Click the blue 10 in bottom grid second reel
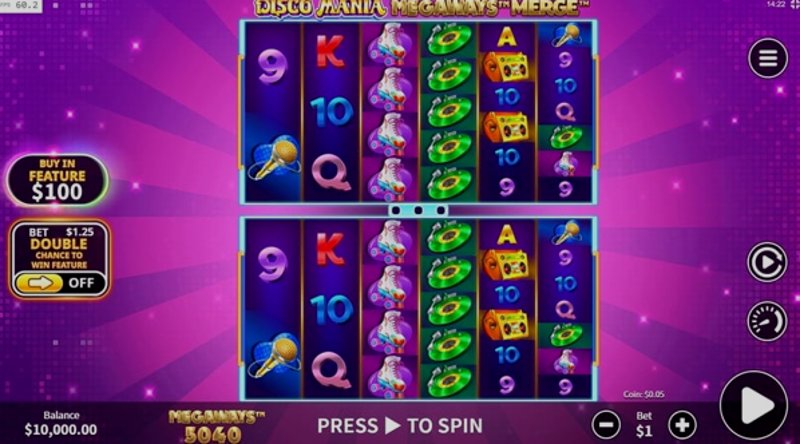Screen dimensions: 800x444 tap(332, 310)
